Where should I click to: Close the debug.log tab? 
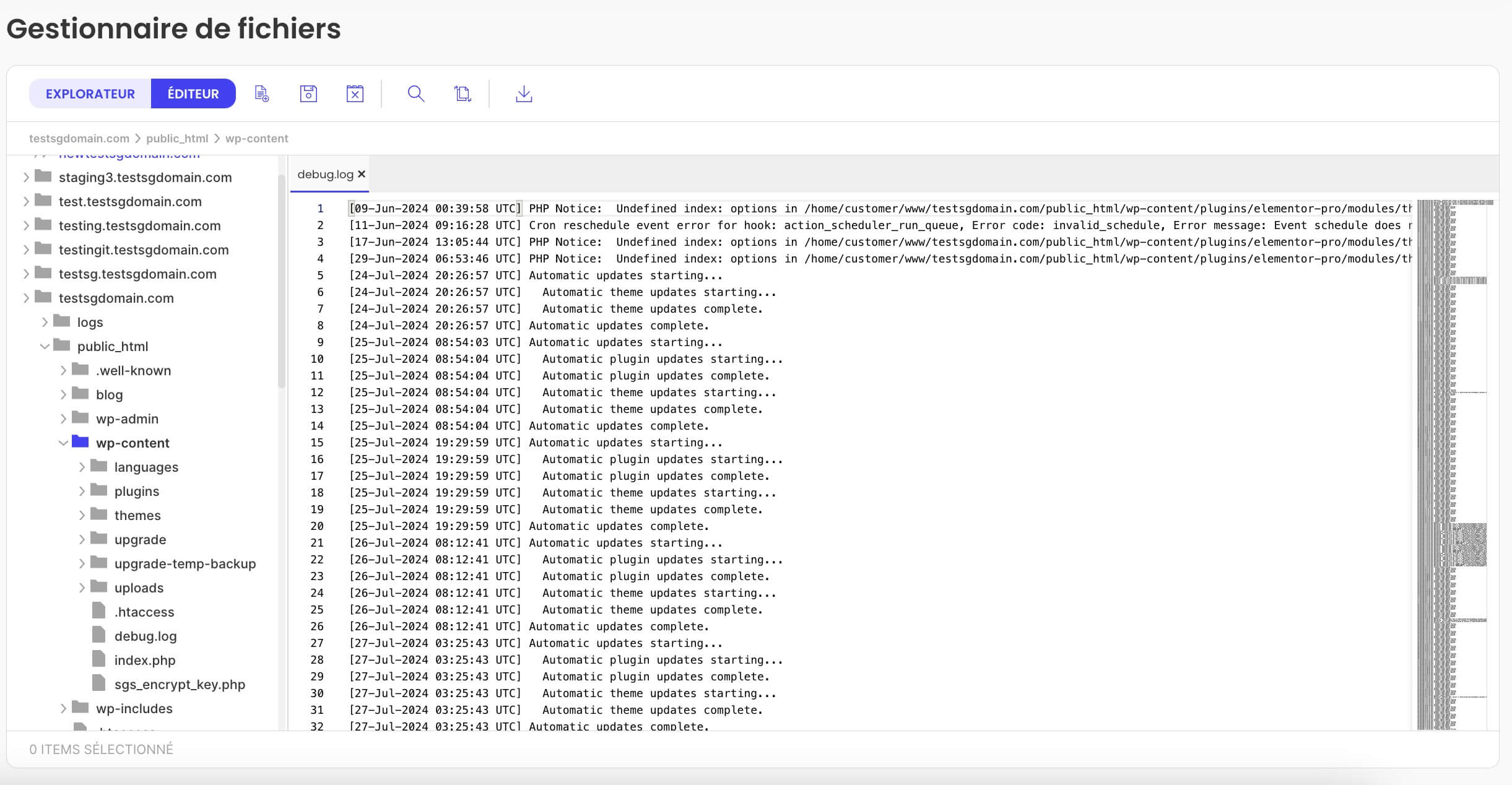pyautogui.click(x=362, y=174)
